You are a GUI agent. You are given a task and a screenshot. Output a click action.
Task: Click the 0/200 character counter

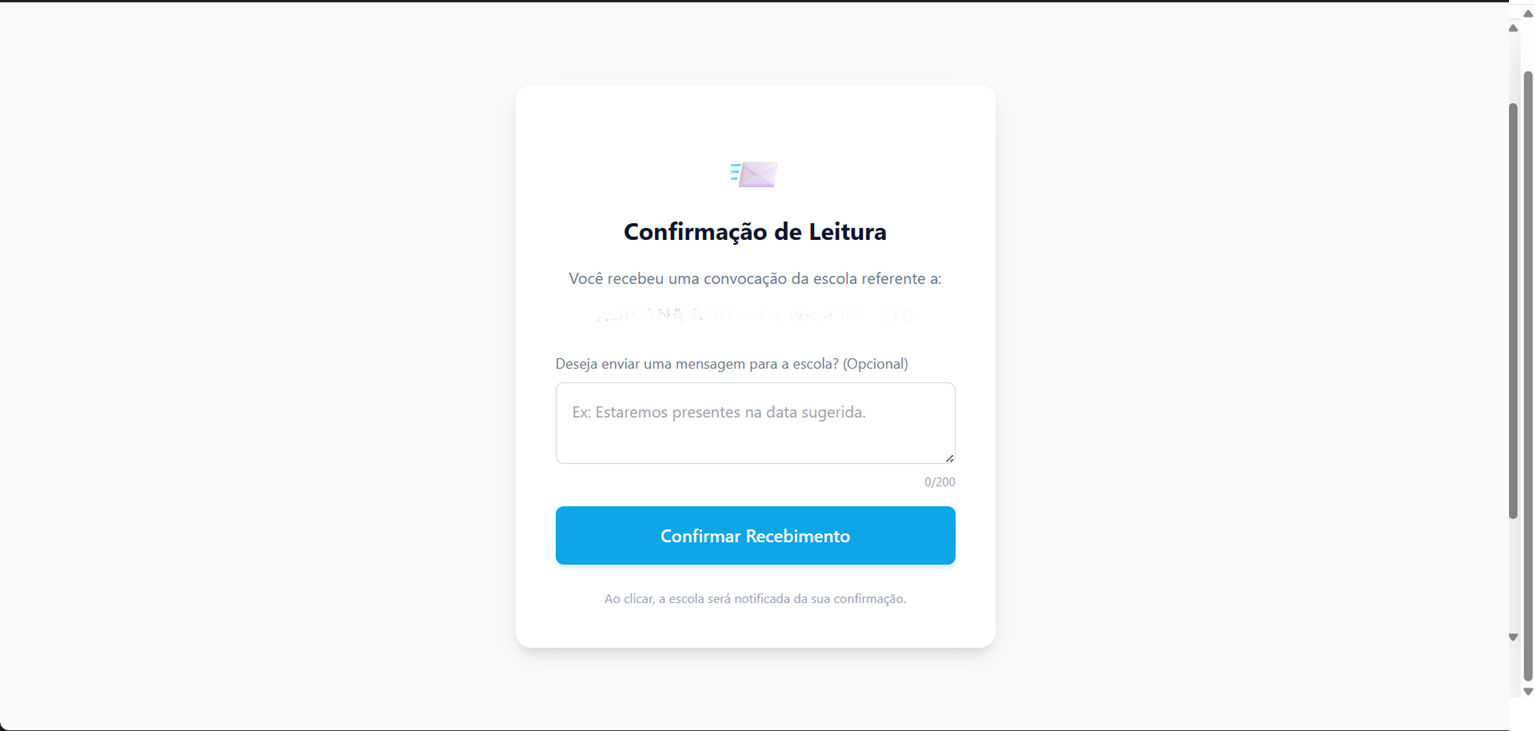pyautogui.click(x=939, y=482)
